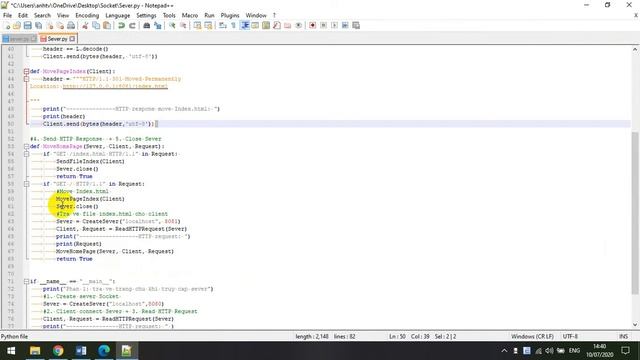The image size is (640, 360).
Task: Create a new file with the New icon
Action: [7, 25]
